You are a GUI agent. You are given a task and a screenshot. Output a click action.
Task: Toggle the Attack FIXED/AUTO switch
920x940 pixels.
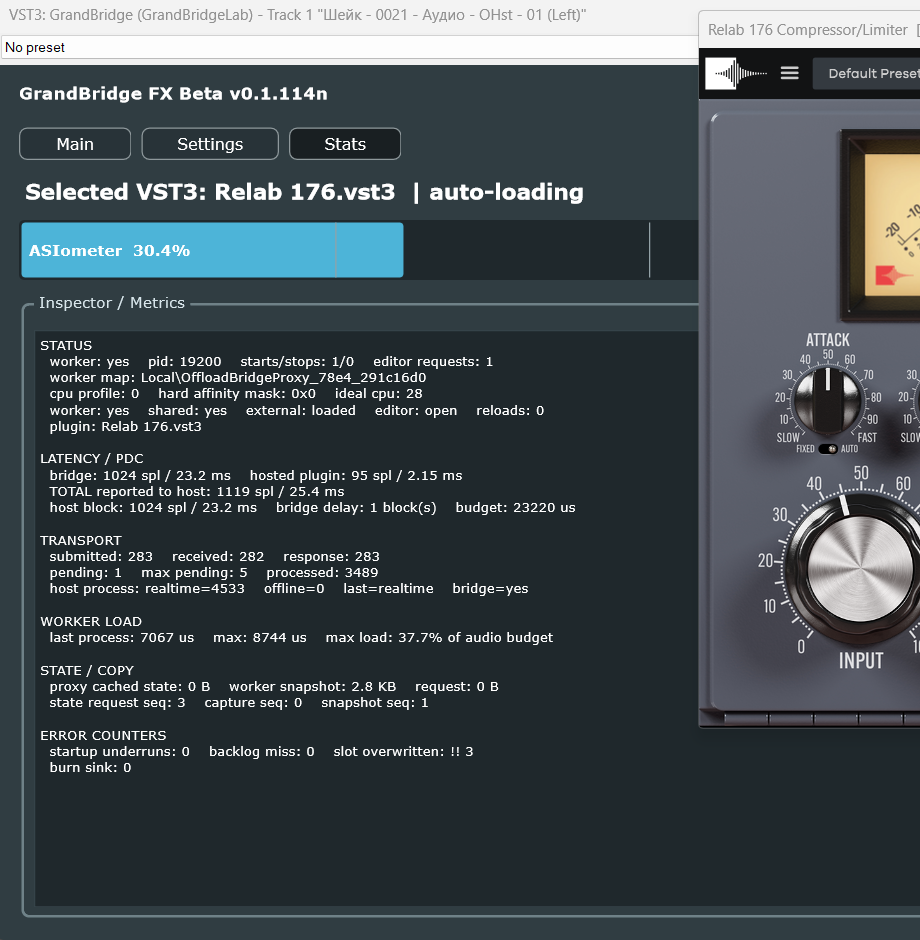coord(828,449)
